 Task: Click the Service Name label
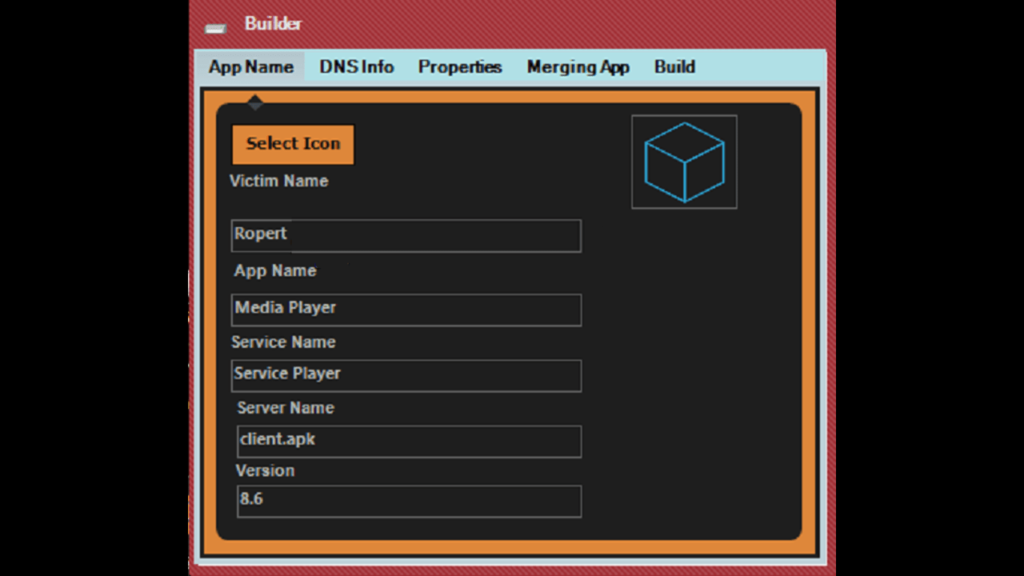click(283, 342)
